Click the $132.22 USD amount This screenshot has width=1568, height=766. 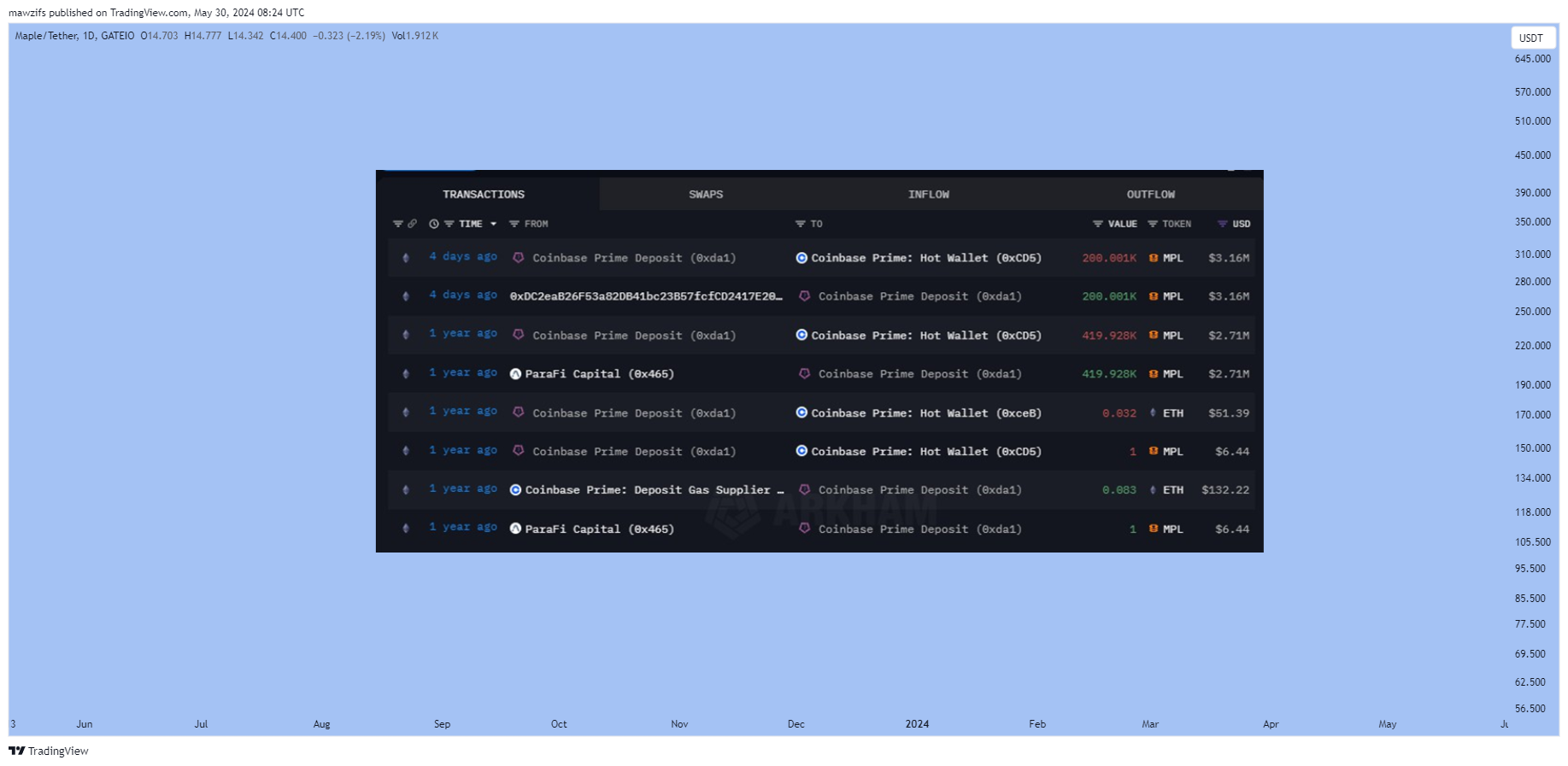pyautogui.click(x=1225, y=490)
